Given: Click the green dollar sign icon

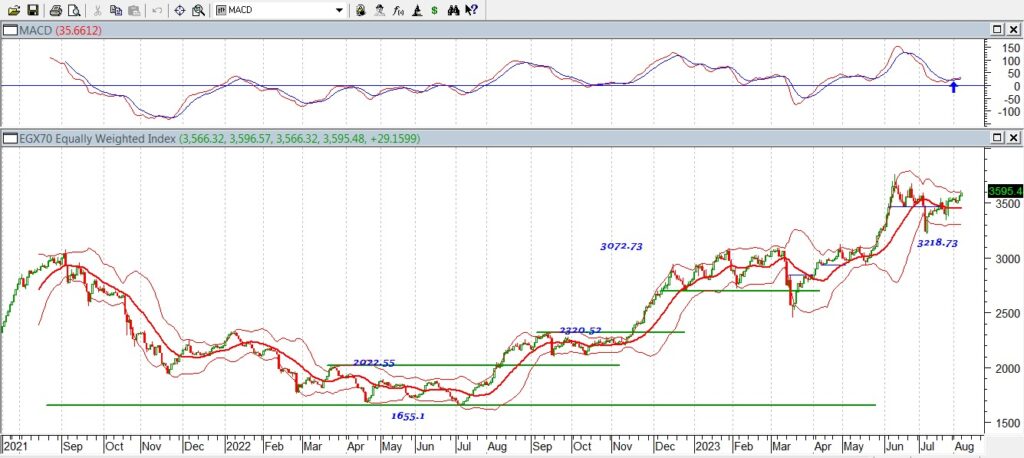Looking at the screenshot, I should click(432, 10).
